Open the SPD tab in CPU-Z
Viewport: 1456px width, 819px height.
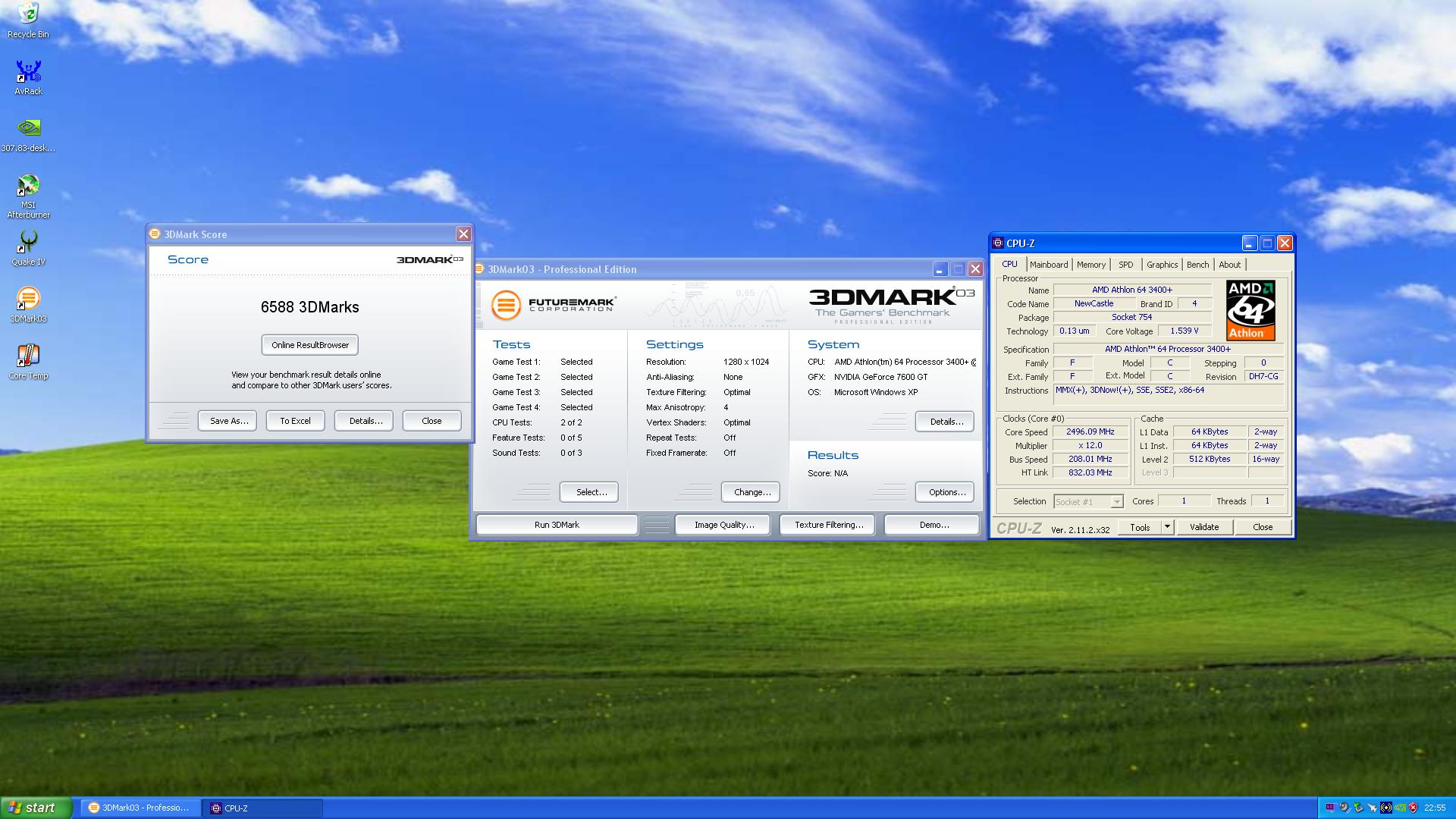1125,265
